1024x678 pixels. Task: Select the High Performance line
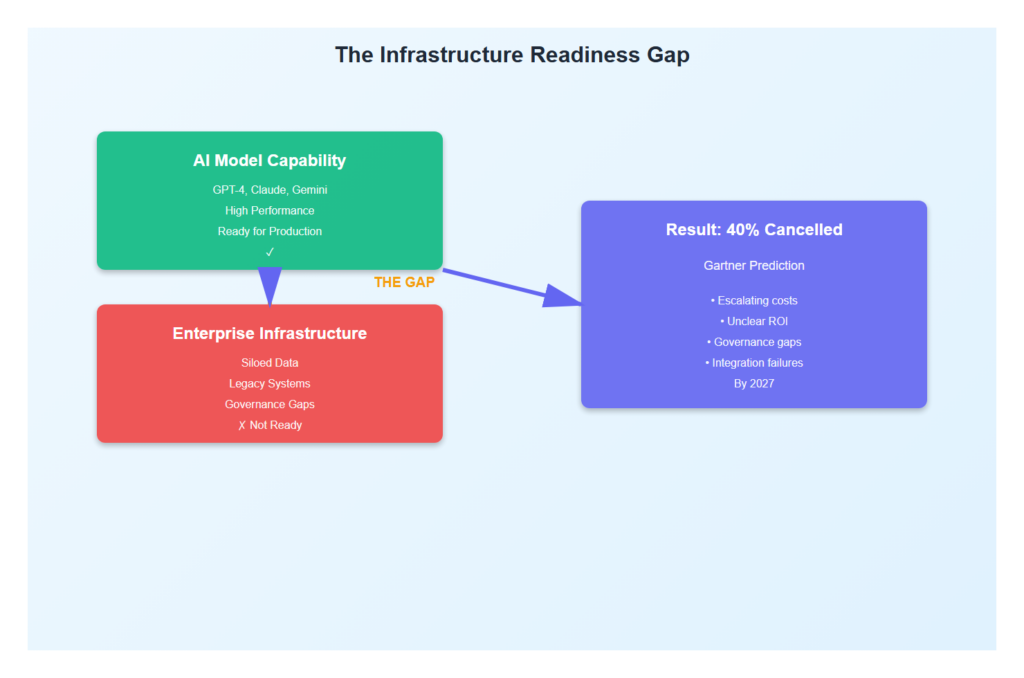pos(269,211)
